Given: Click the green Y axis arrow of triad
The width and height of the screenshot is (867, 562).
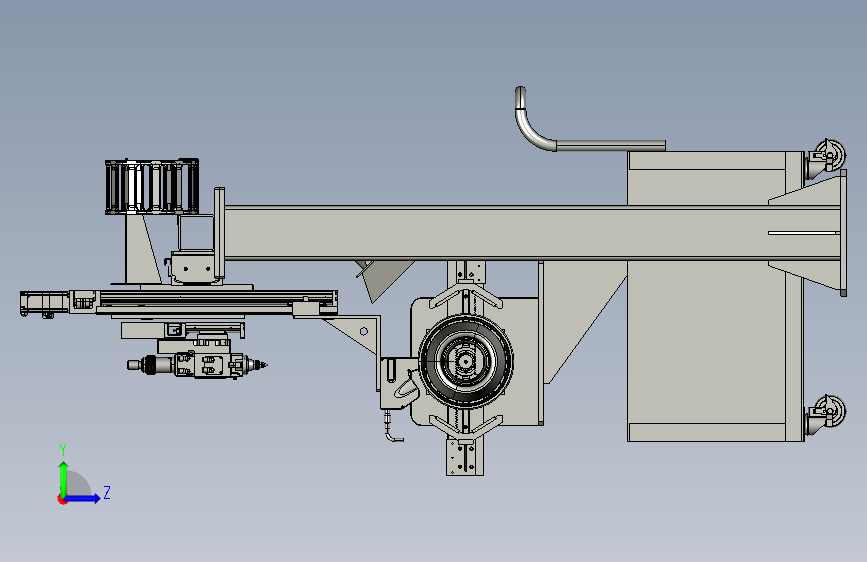Looking at the screenshot, I should [x=64, y=478].
